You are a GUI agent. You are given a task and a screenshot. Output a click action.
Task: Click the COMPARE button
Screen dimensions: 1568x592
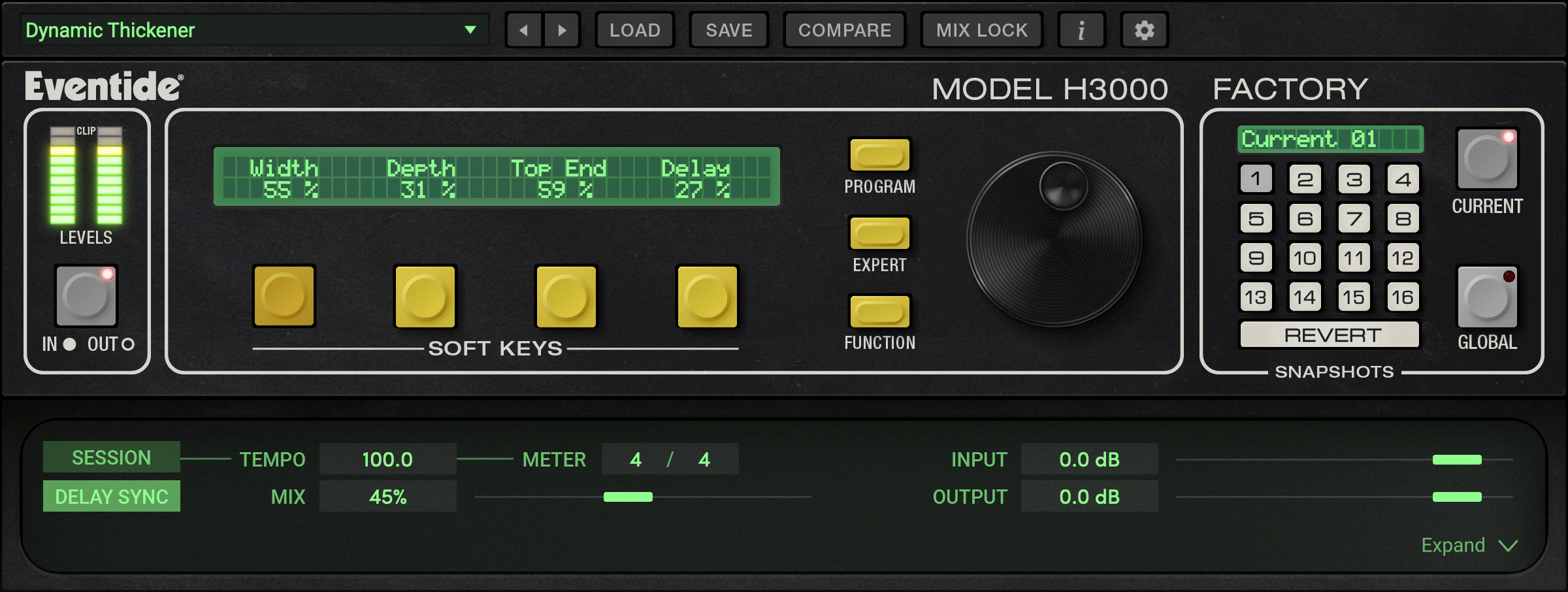(844, 30)
